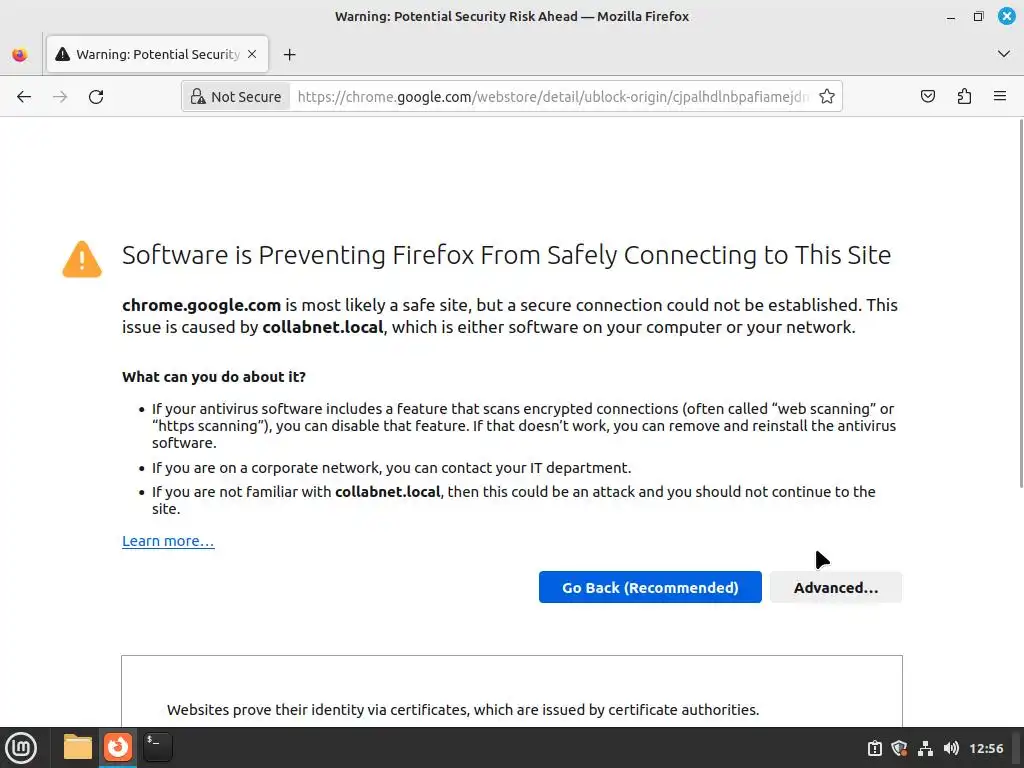Expand the Advanced… error details
This screenshot has width=1024, height=768.
pyautogui.click(x=836, y=588)
